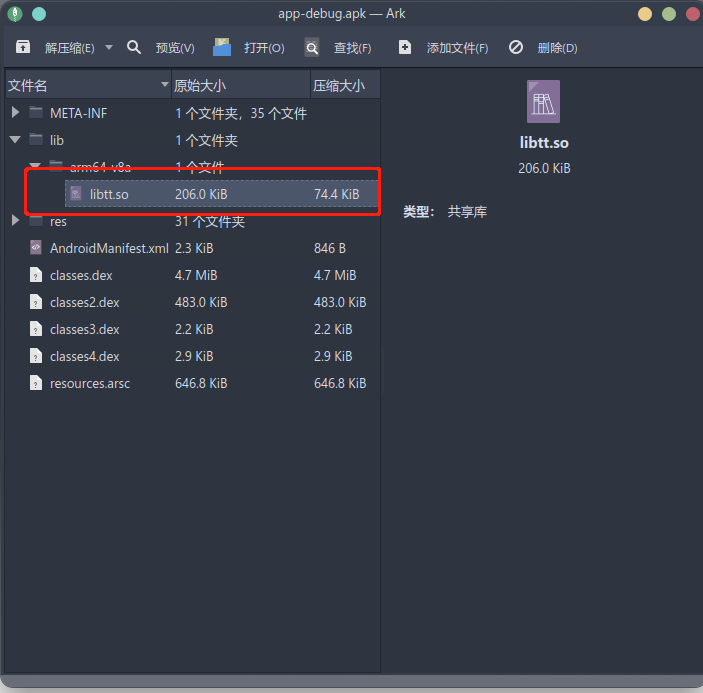Click the 添加文件(F) add files button

tap(457, 48)
